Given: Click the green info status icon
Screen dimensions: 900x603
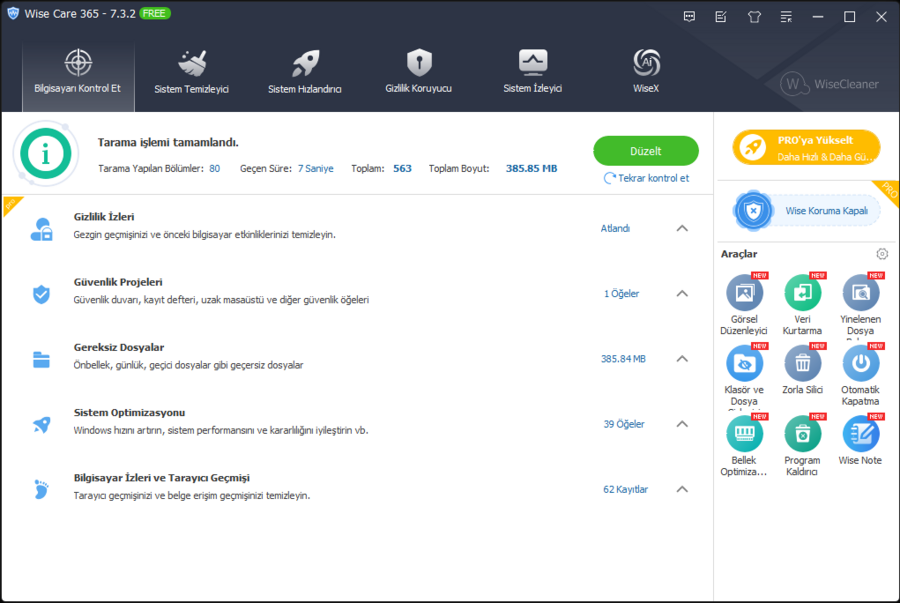Looking at the screenshot, I should tap(46, 154).
